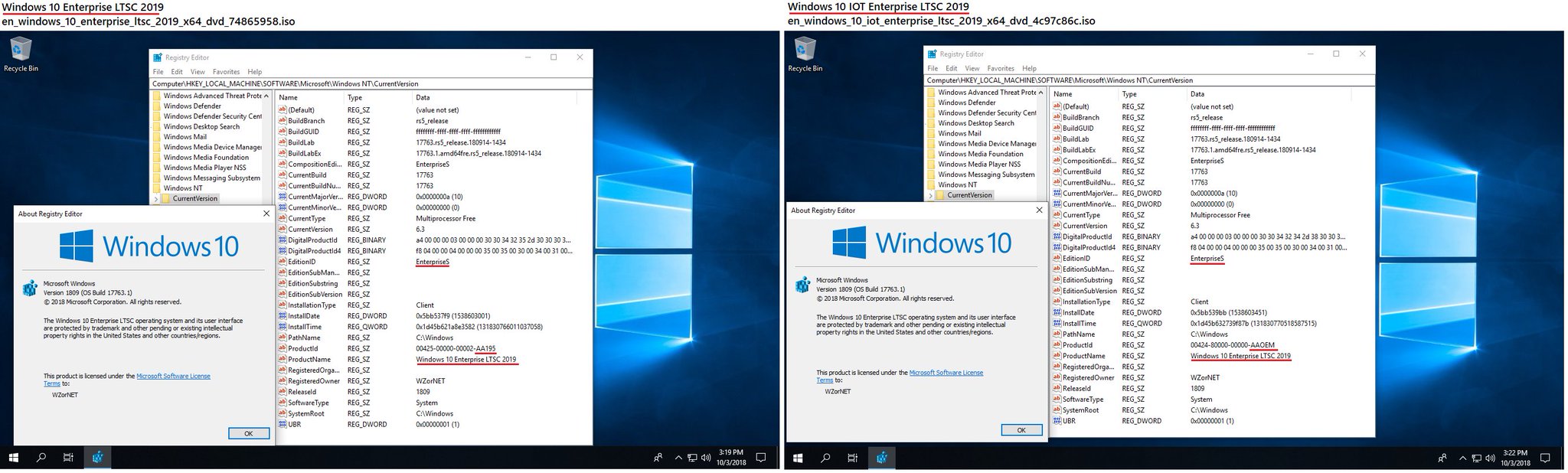This screenshot has height=473, width=1568.
Task: Open Help menu in right Registry Editor
Action: pos(1029,68)
